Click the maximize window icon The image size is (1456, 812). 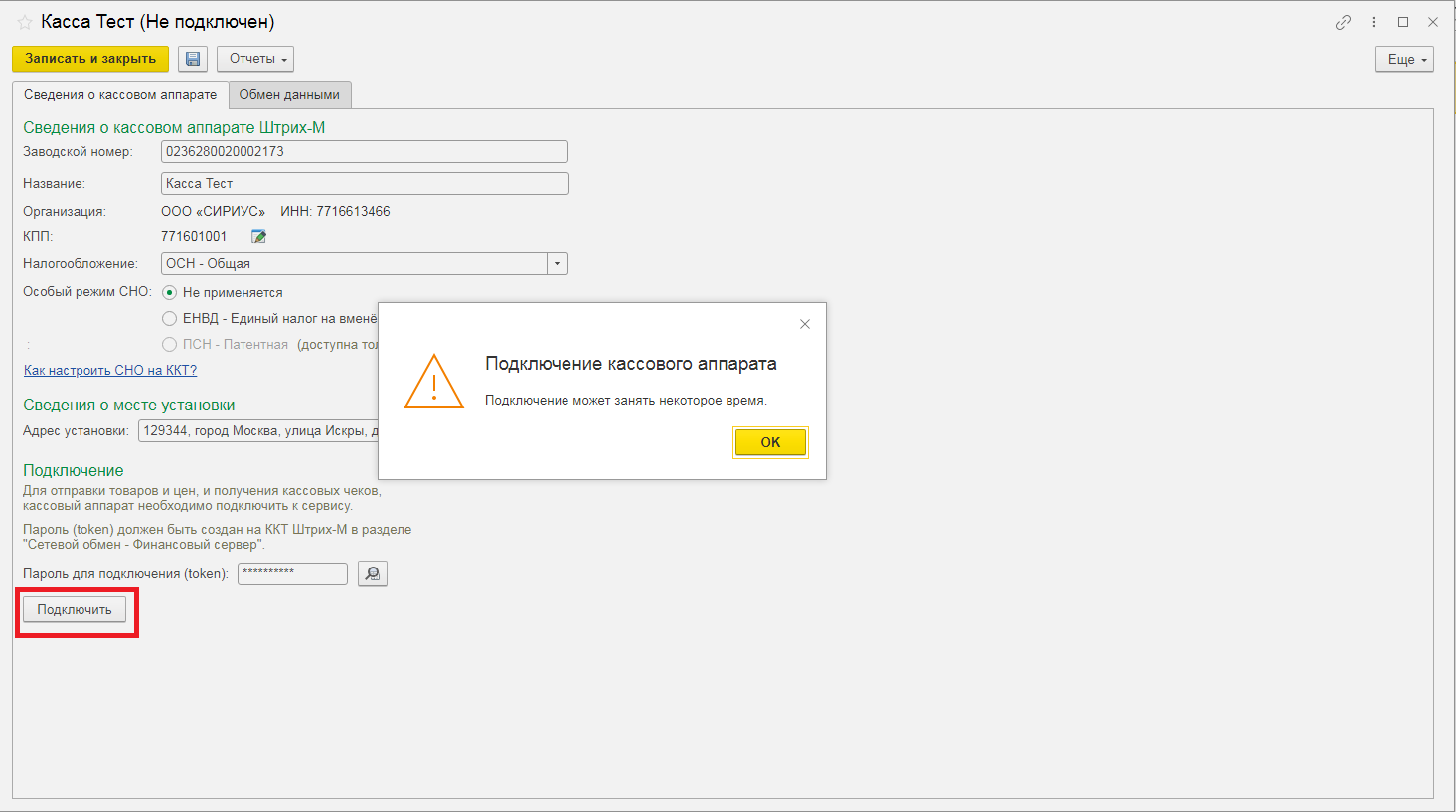[1403, 22]
